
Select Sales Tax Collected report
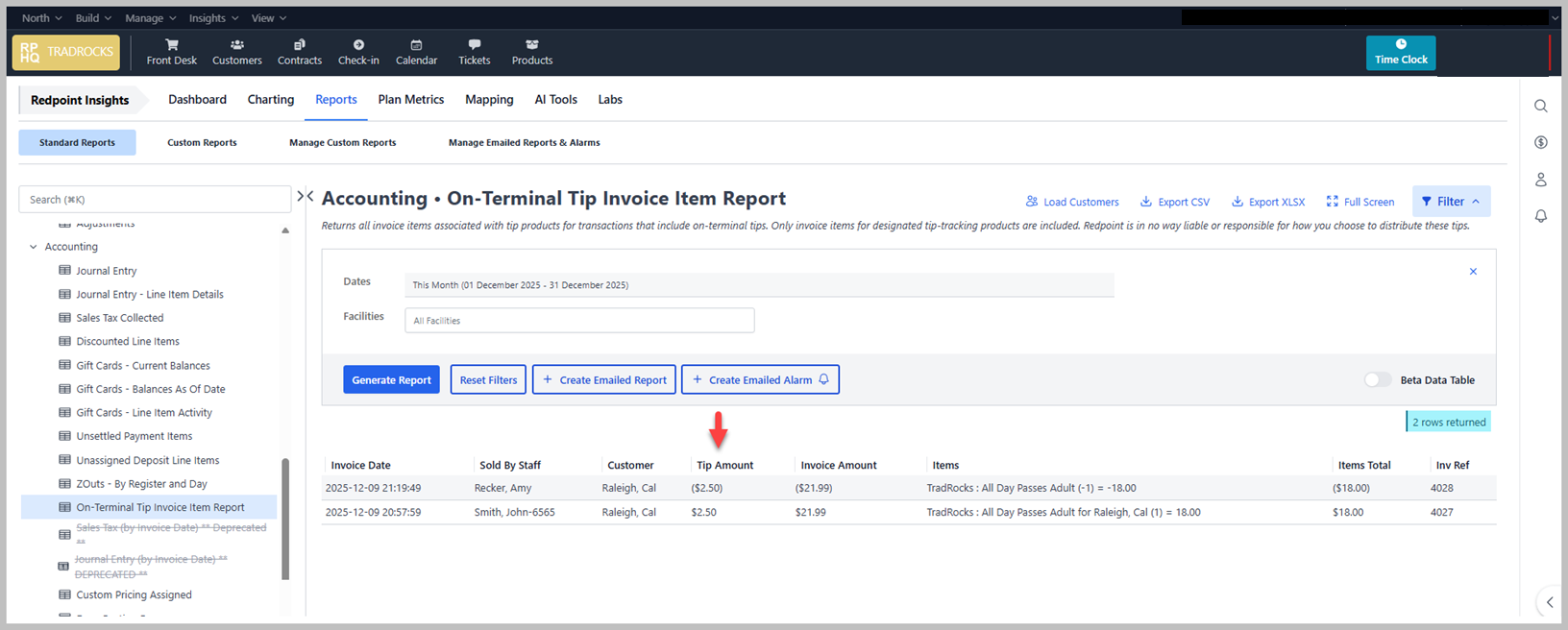pos(120,318)
